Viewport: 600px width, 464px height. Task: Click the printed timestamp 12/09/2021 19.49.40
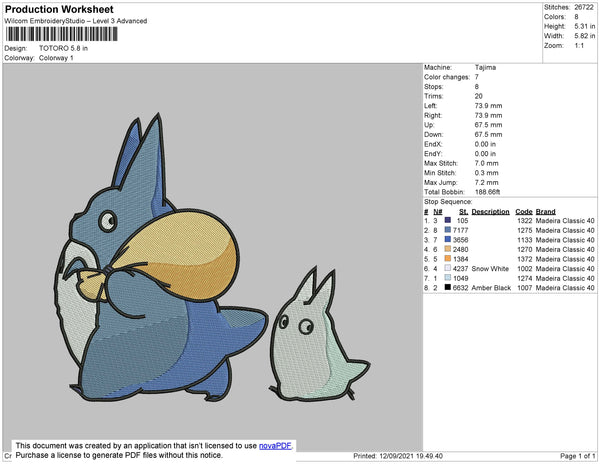point(411,456)
